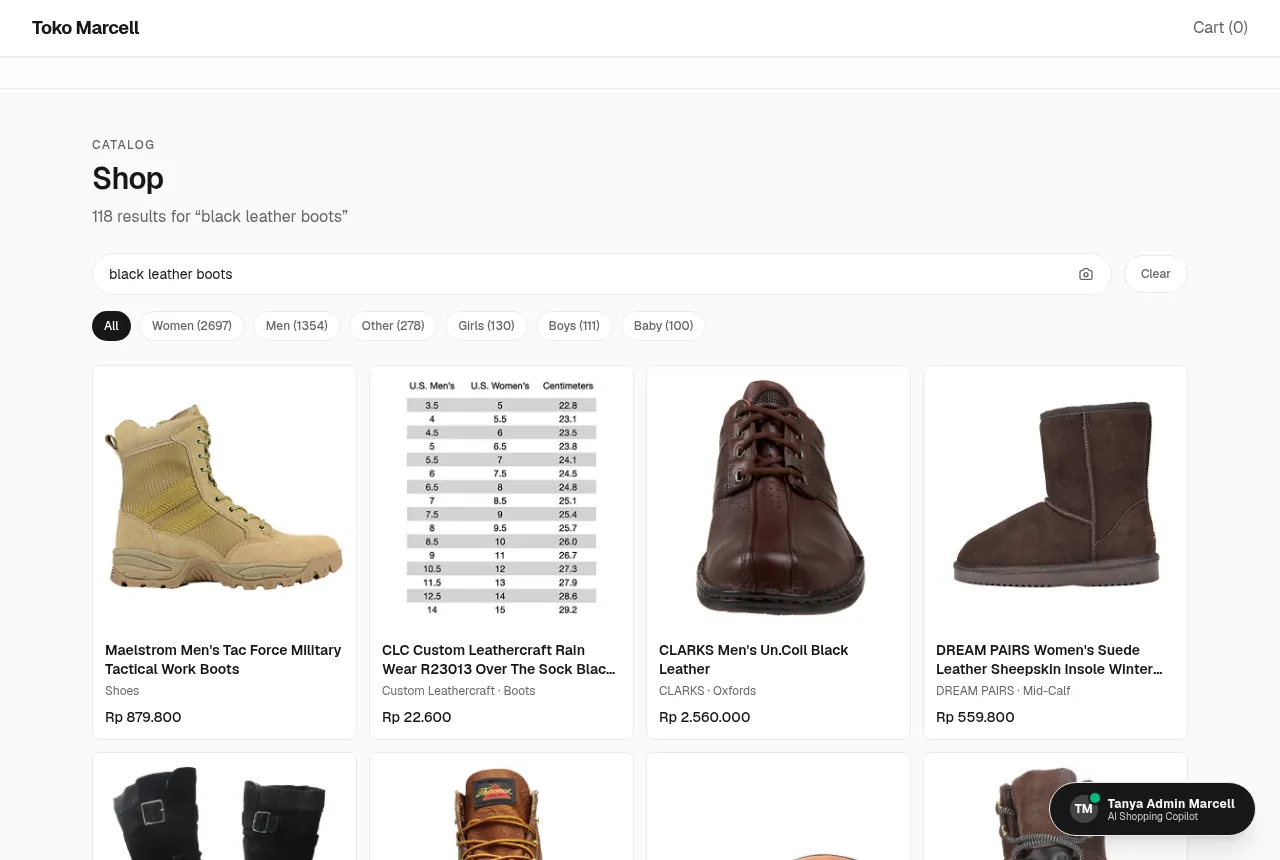Filter by Men (1354)
The height and width of the screenshot is (860, 1280).
coord(297,326)
